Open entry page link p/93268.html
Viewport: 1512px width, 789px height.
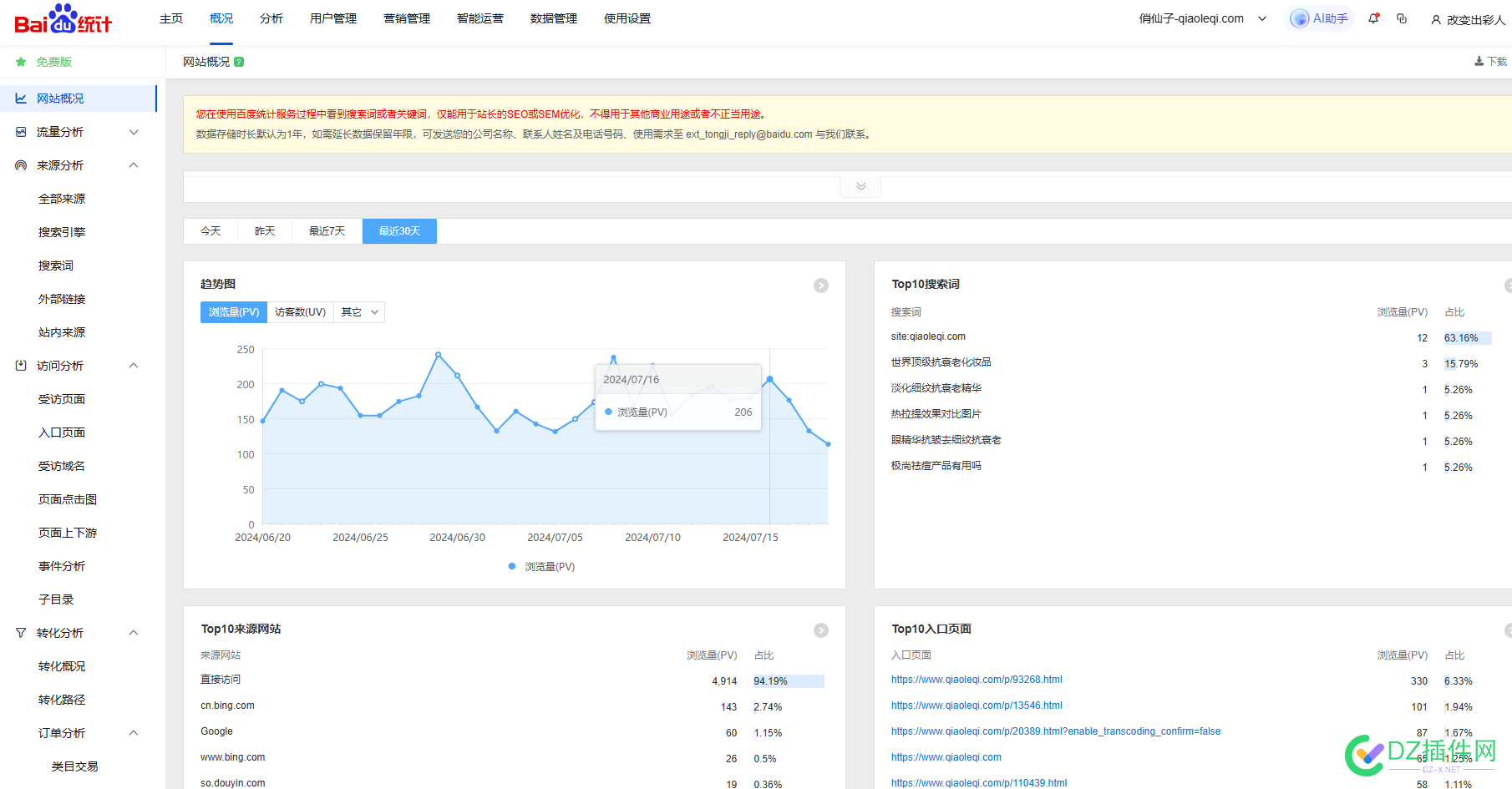click(977, 680)
